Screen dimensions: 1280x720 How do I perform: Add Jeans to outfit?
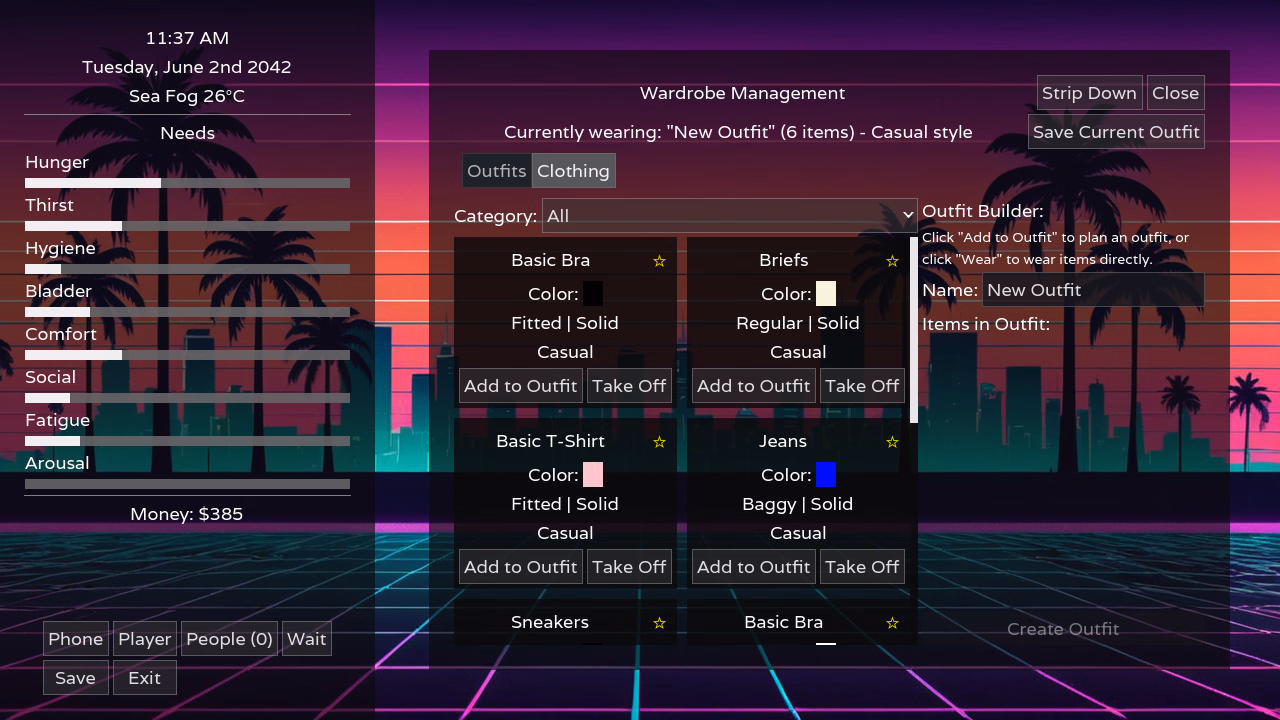(754, 567)
